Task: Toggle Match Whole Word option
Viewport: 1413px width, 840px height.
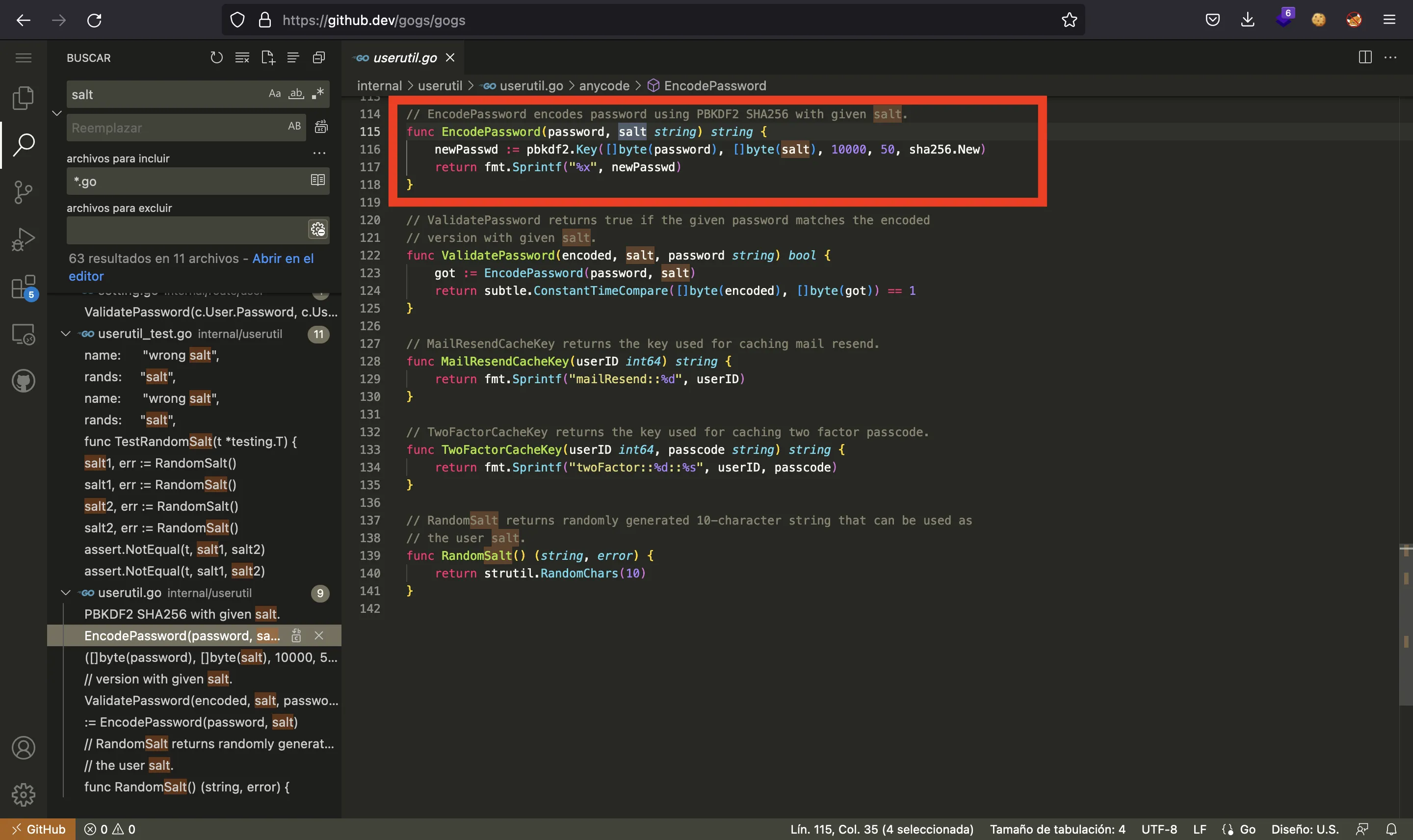Action: (x=296, y=94)
